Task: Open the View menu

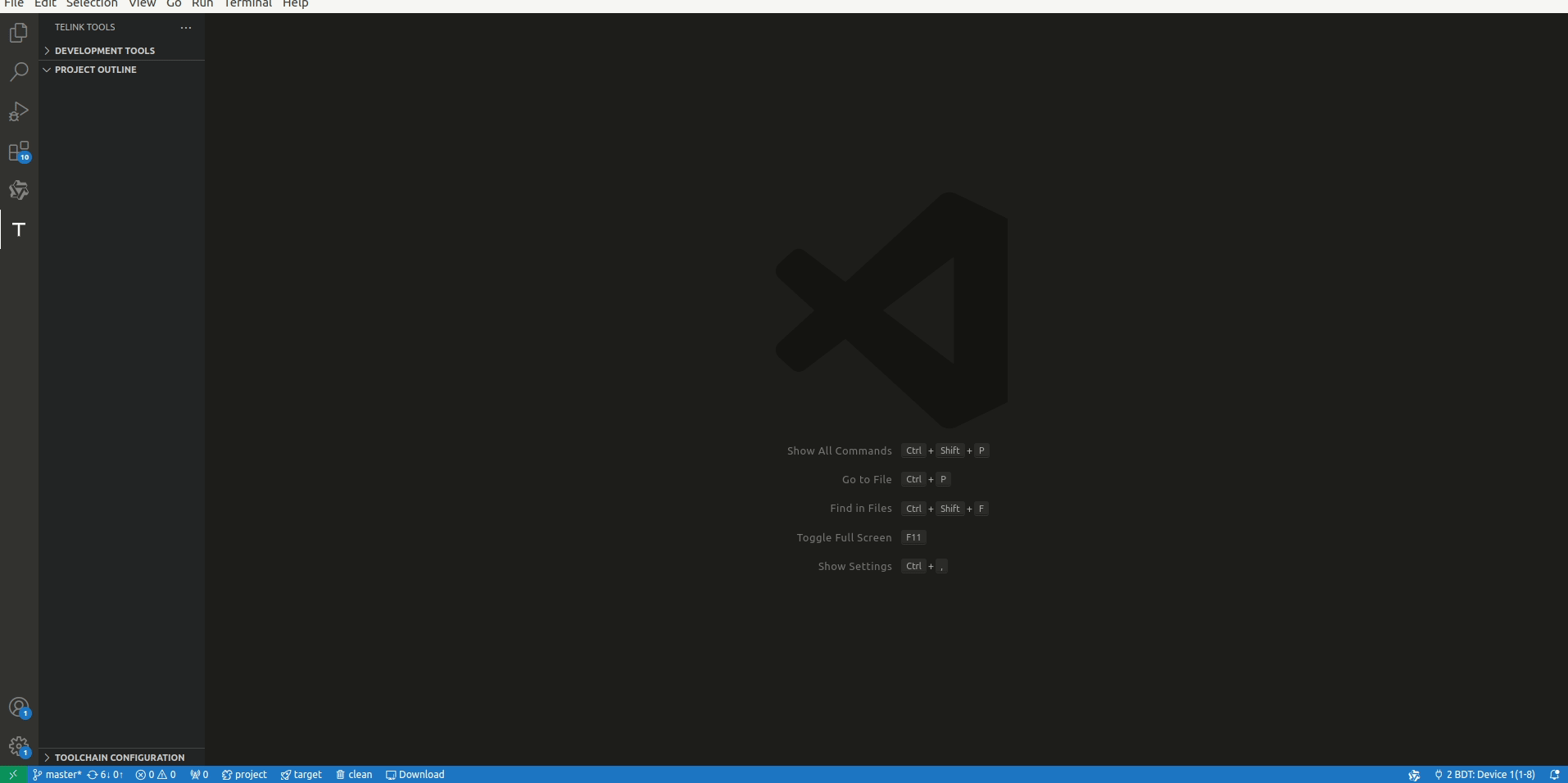Action: [142, 4]
